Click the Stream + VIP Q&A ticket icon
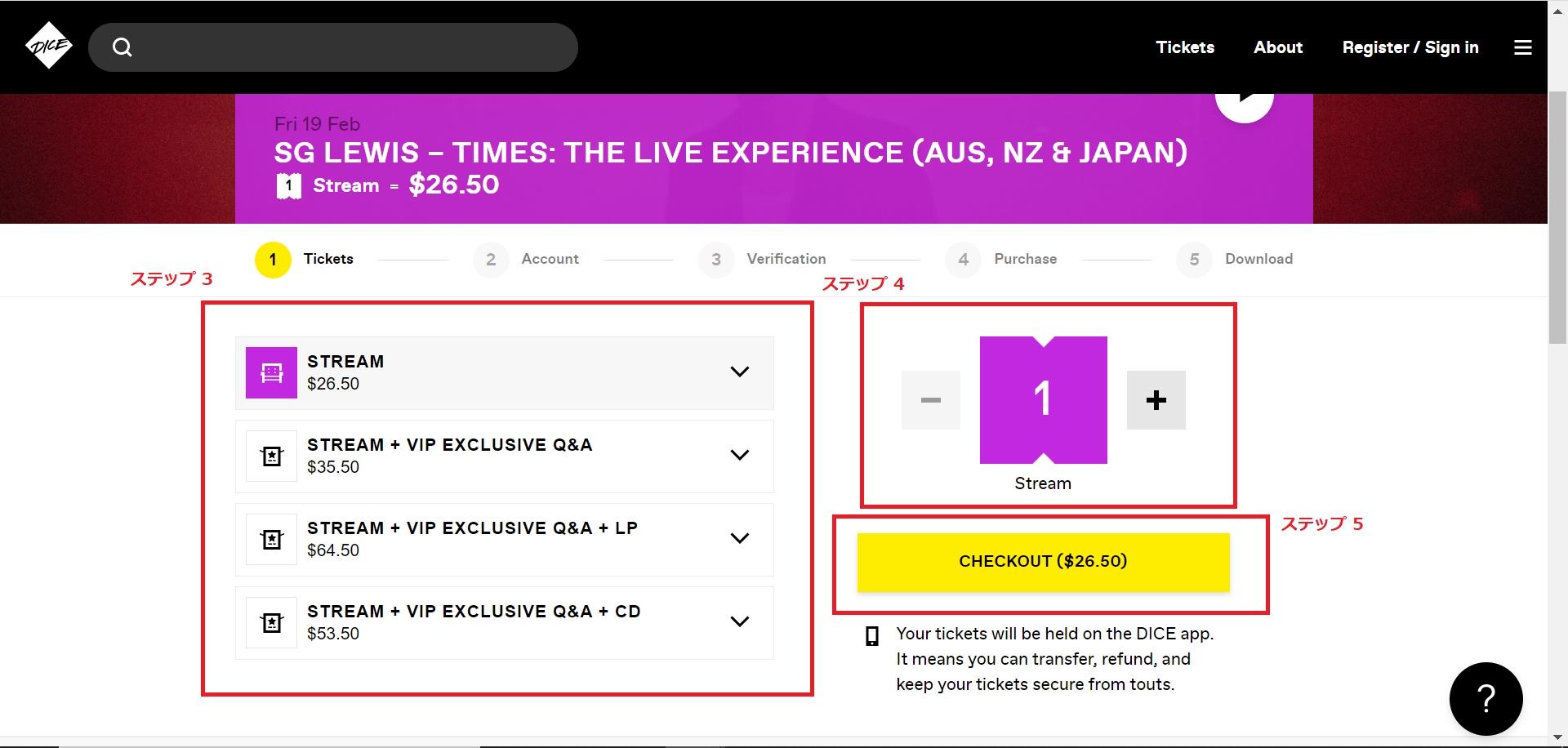This screenshot has height=748, width=1568. pos(271,456)
